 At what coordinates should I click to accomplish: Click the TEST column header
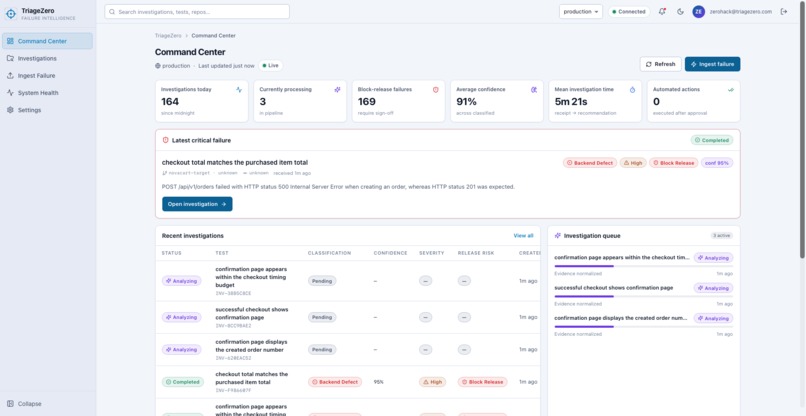[222, 253]
